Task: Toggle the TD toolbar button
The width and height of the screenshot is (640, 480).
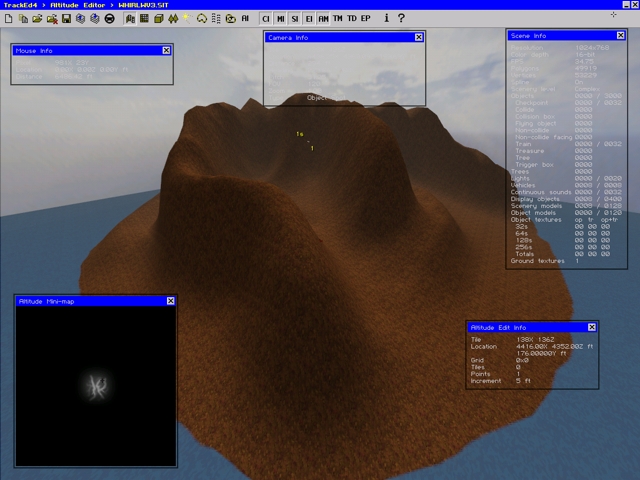Action: pyautogui.click(x=352, y=18)
